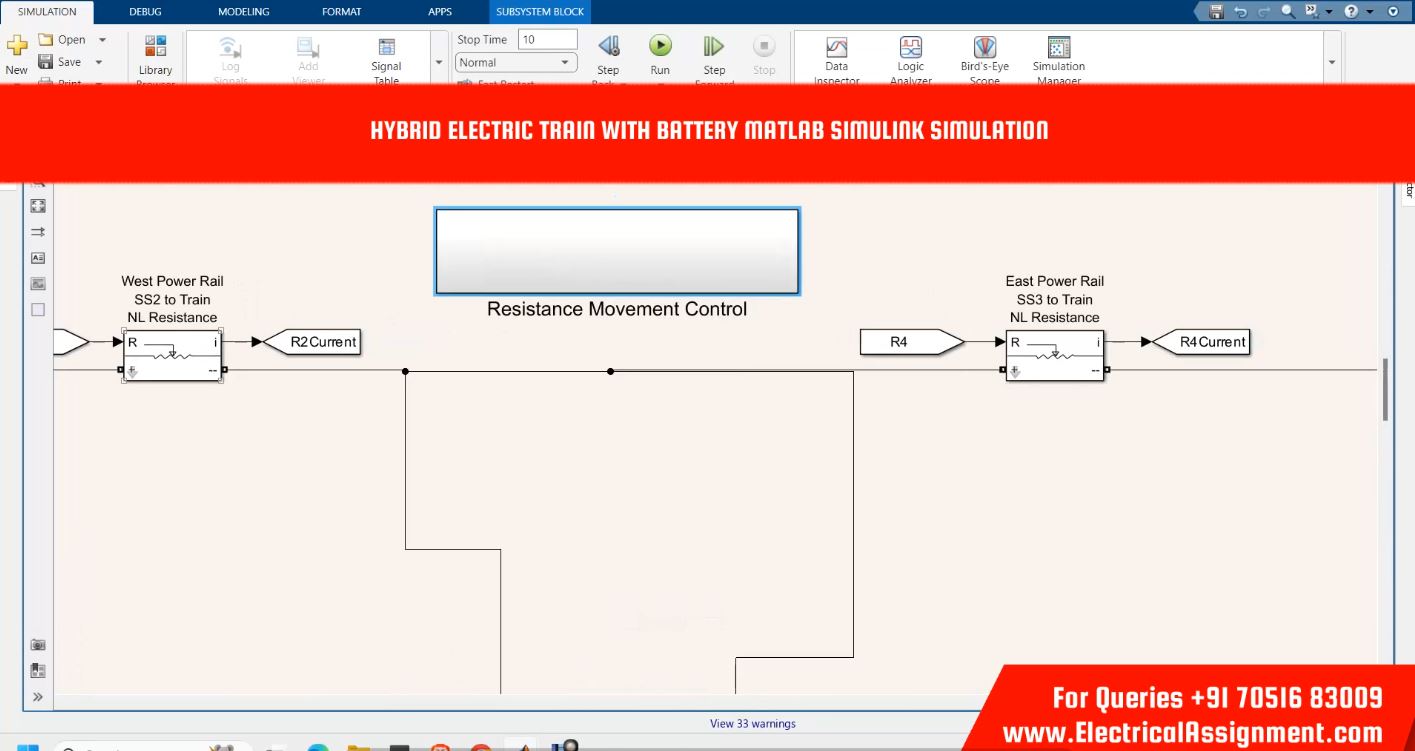
Task: Switch to the APPS tab
Action: (440, 12)
